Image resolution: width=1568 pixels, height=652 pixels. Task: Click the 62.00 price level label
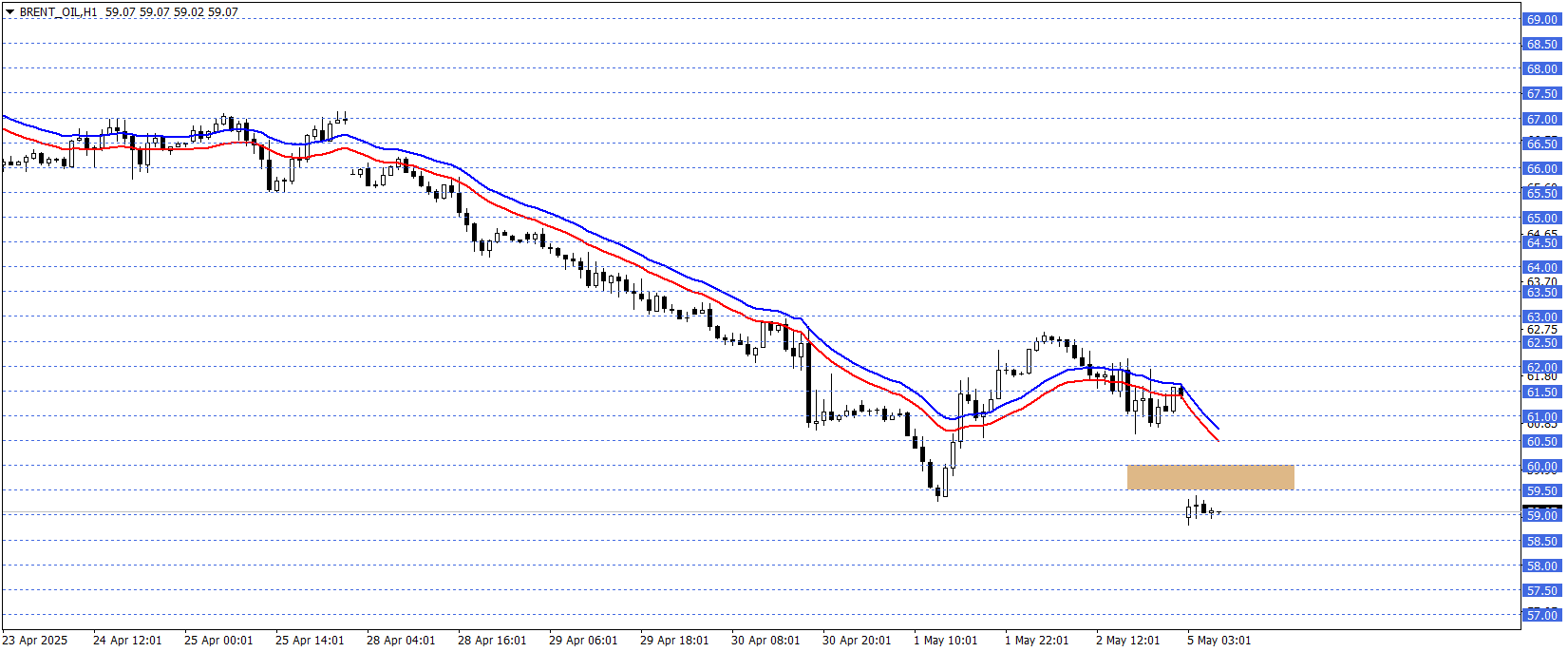point(1541,367)
